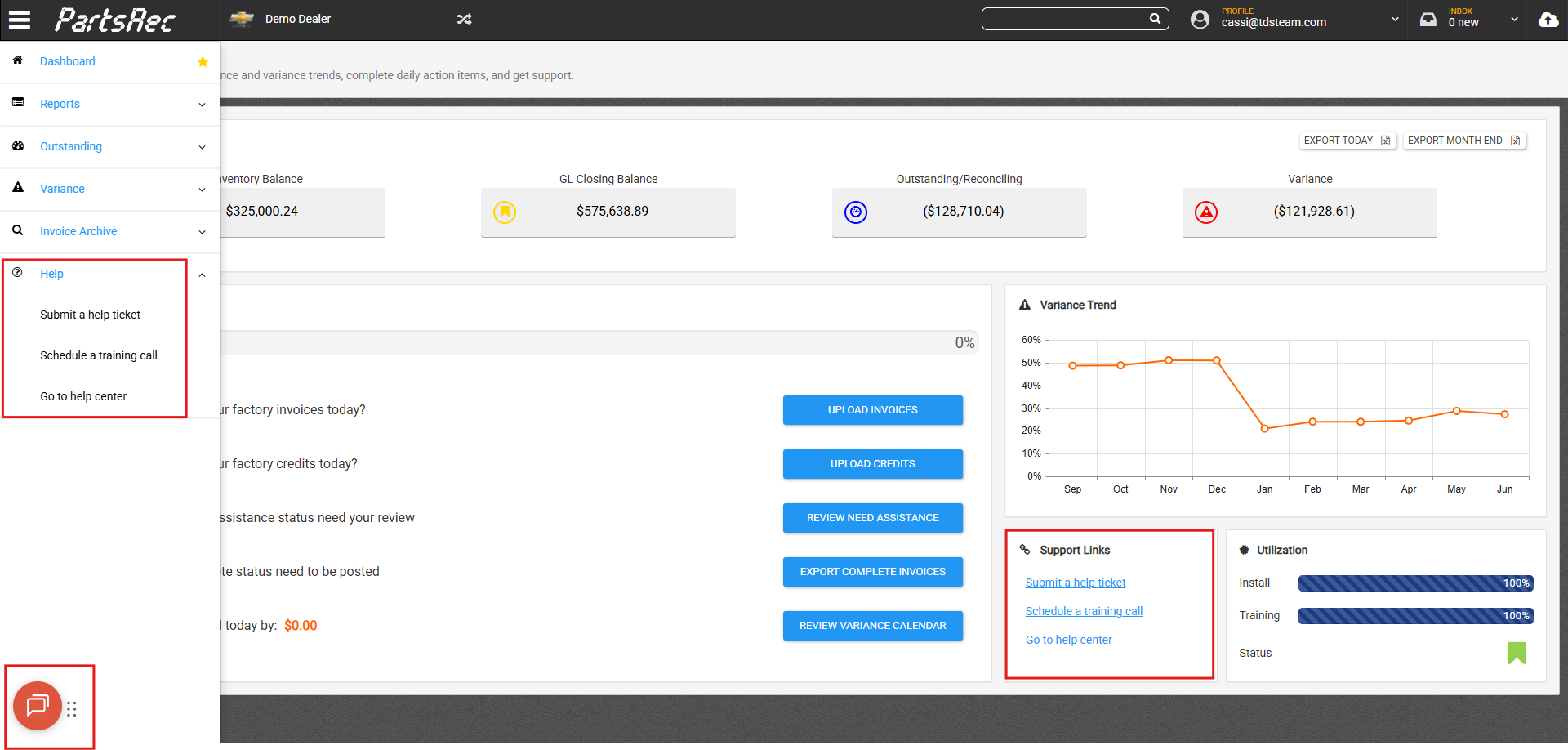The image size is (1568, 750).
Task: Click the May data point on Variance Trend
Action: pyautogui.click(x=1457, y=411)
